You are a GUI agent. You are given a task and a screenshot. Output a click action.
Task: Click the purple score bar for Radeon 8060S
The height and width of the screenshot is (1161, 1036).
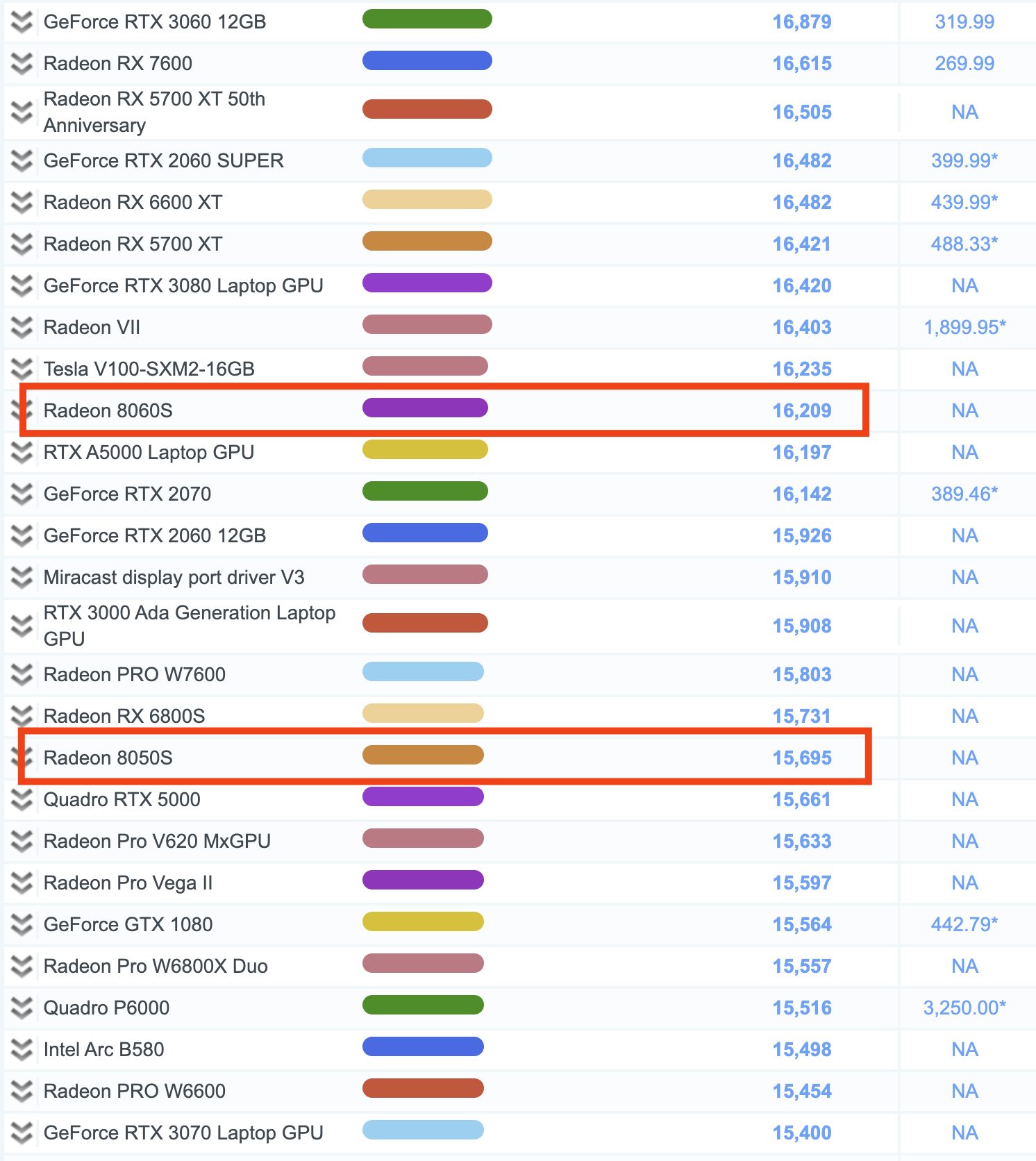pos(425,408)
